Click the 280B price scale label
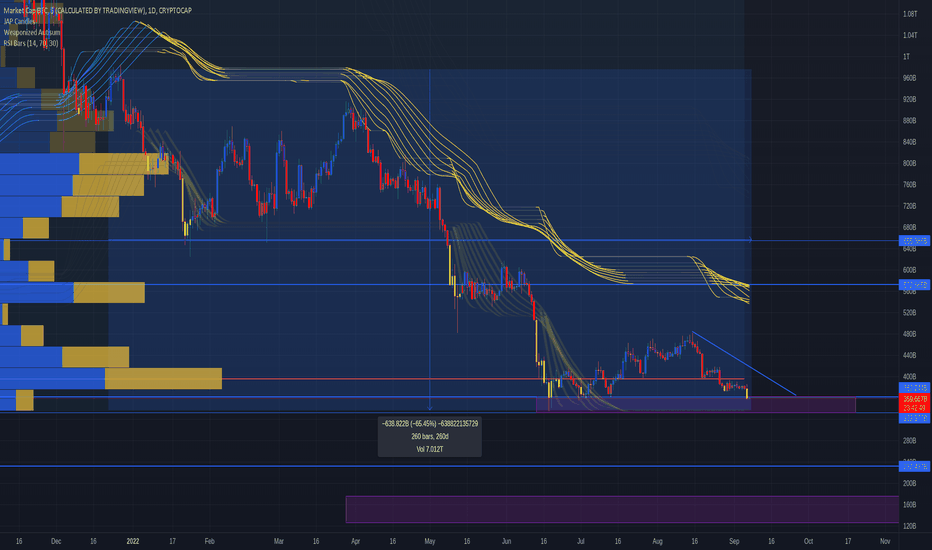This screenshot has height=550, width=932. [909, 441]
